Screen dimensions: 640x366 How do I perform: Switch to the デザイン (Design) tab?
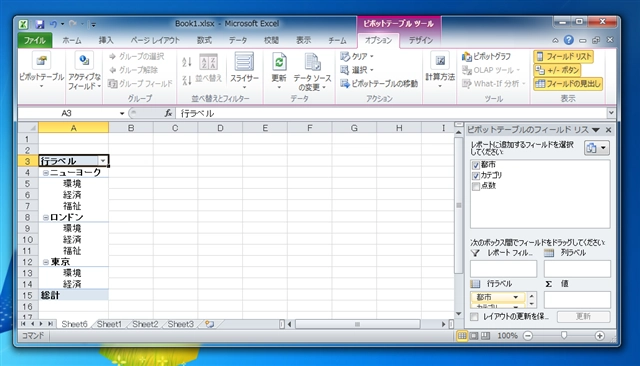click(x=421, y=40)
